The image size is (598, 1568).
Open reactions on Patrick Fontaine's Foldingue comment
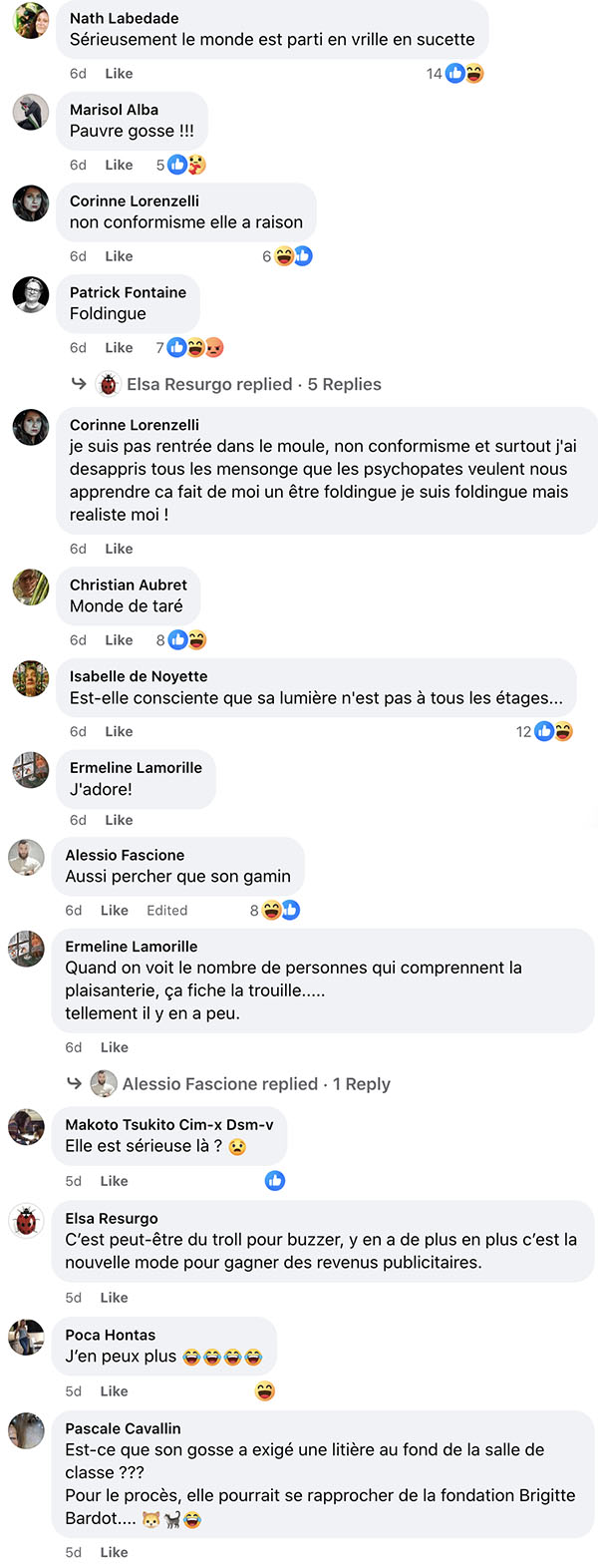pyautogui.click(x=190, y=347)
